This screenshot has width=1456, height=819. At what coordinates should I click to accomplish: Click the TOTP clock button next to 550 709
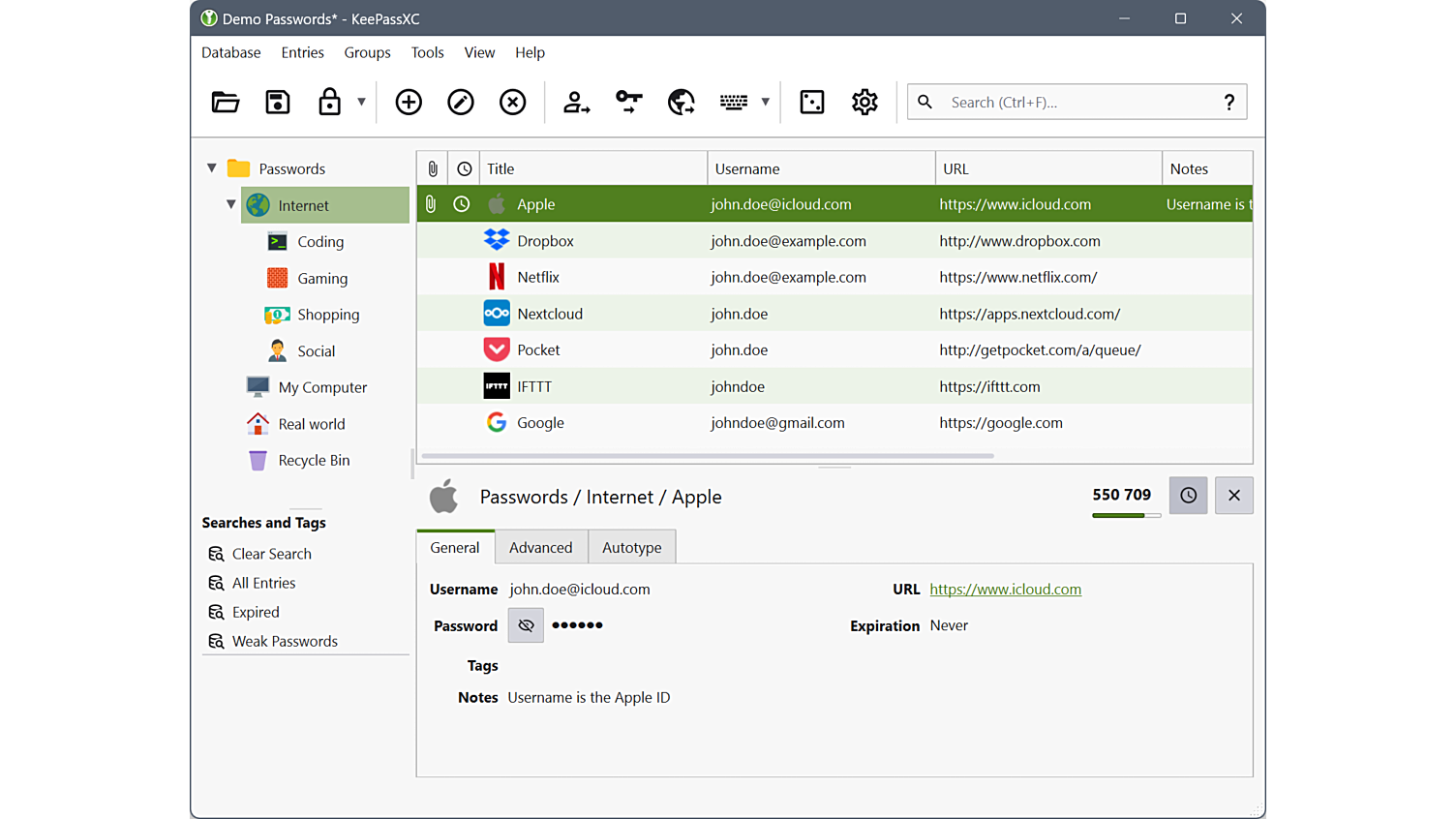pyautogui.click(x=1188, y=496)
